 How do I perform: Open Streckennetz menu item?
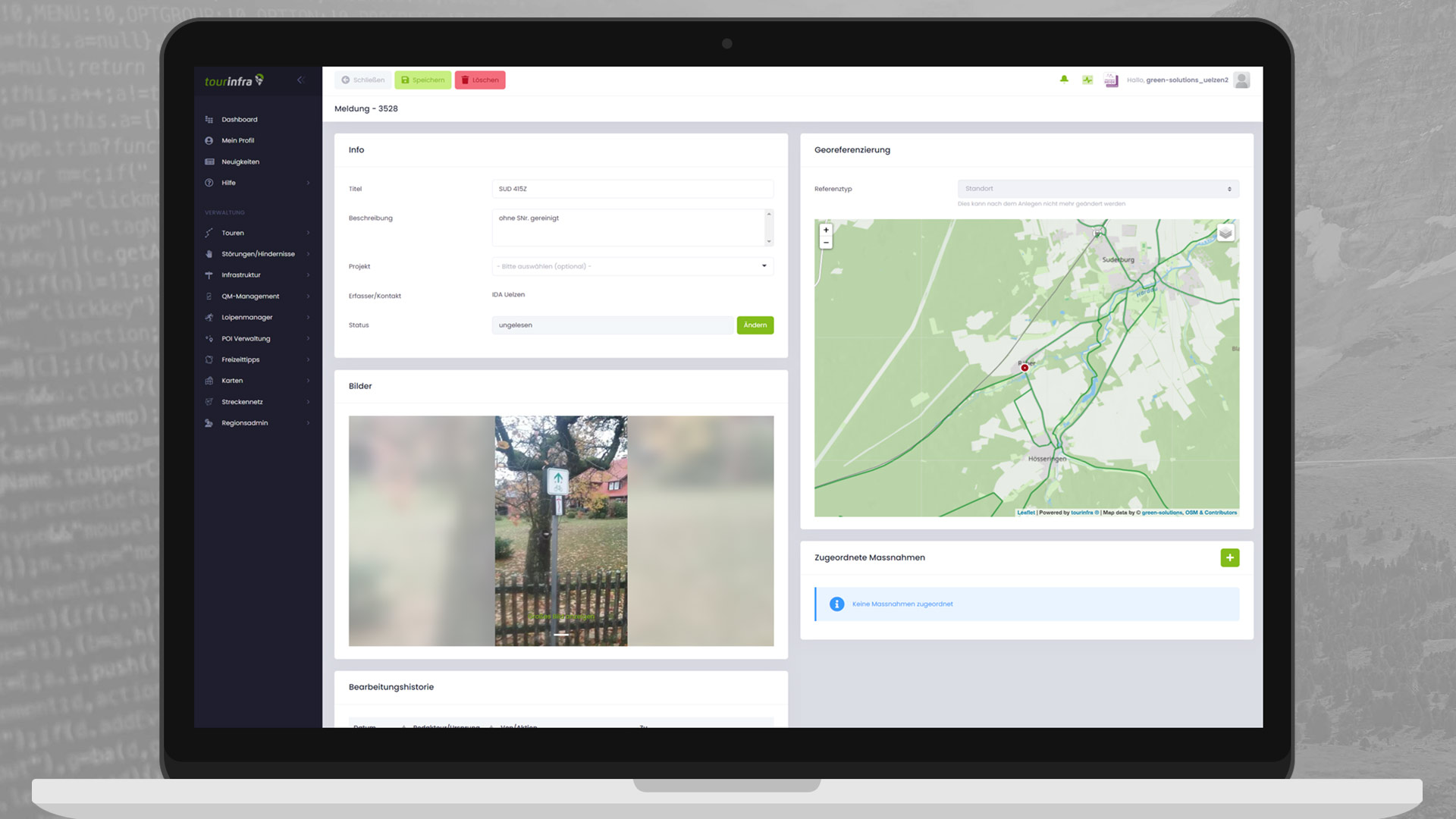[242, 402]
